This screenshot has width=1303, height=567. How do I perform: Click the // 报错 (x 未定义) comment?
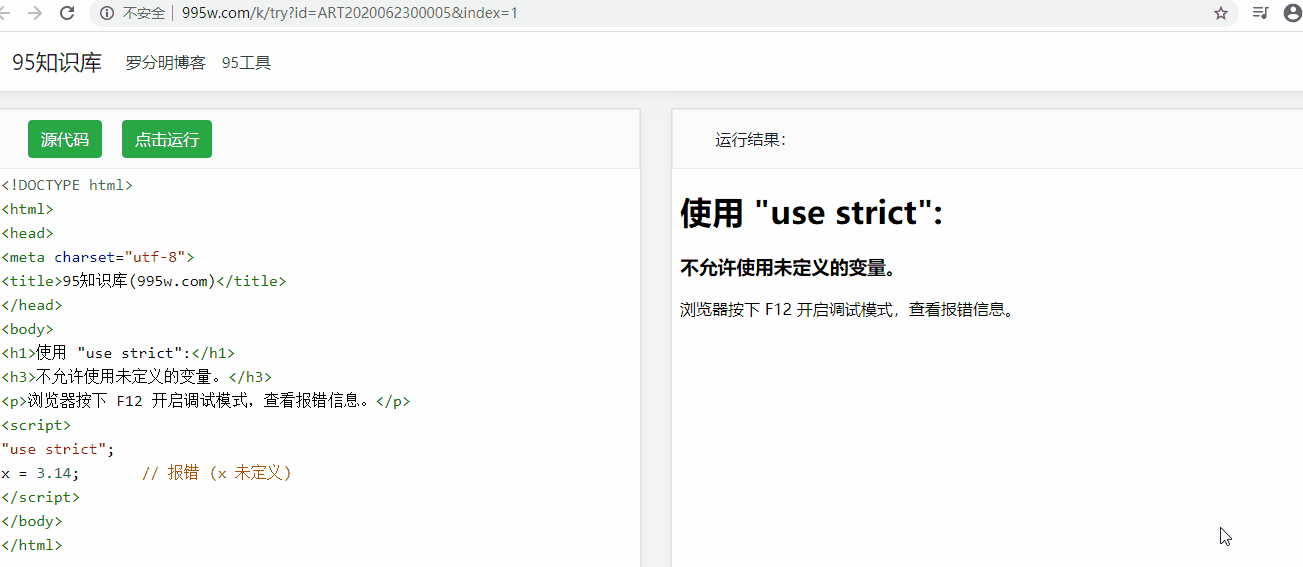pyautogui.click(x=217, y=473)
